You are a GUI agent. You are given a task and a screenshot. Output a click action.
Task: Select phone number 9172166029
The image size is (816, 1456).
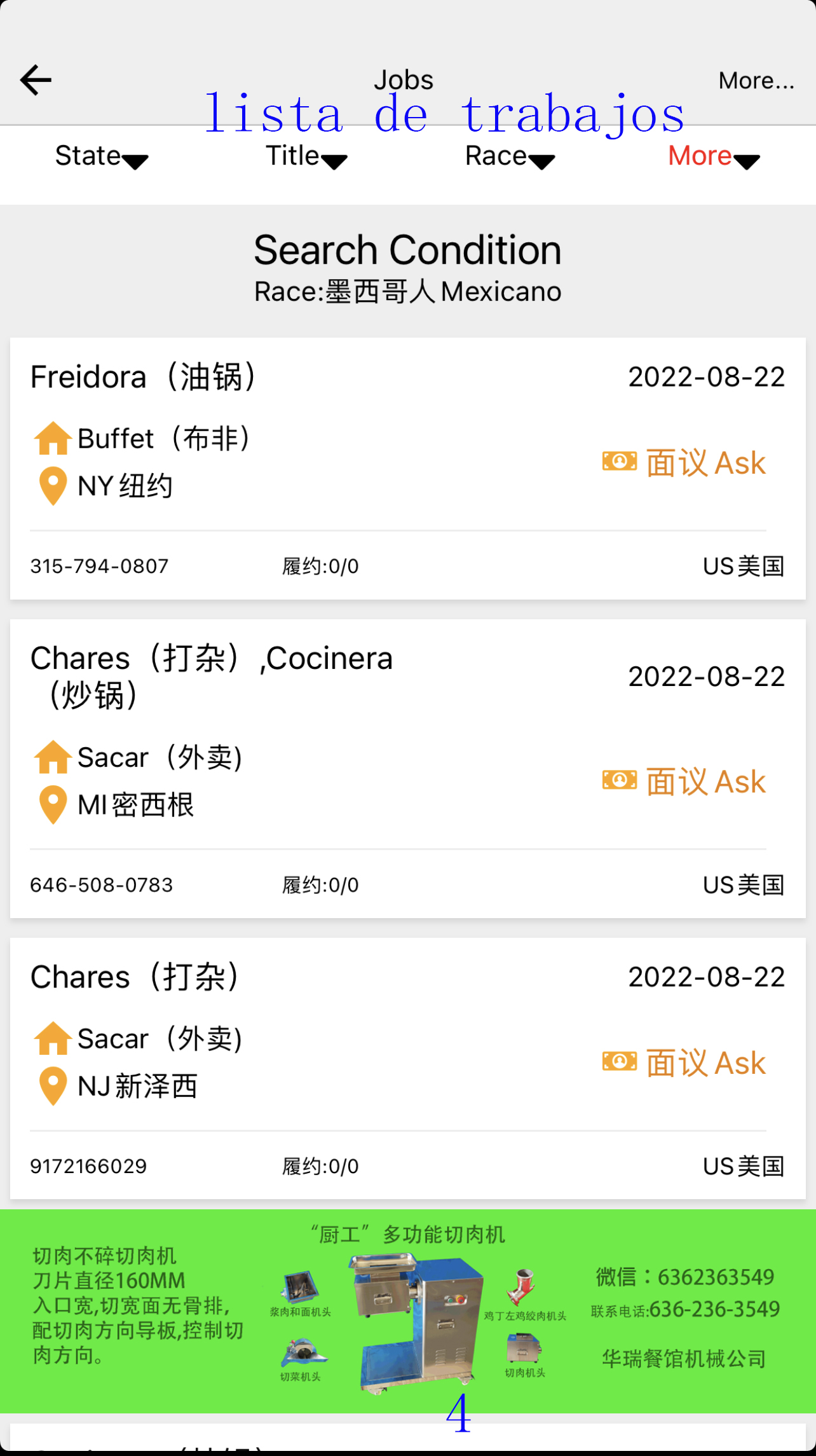coord(88,1166)
